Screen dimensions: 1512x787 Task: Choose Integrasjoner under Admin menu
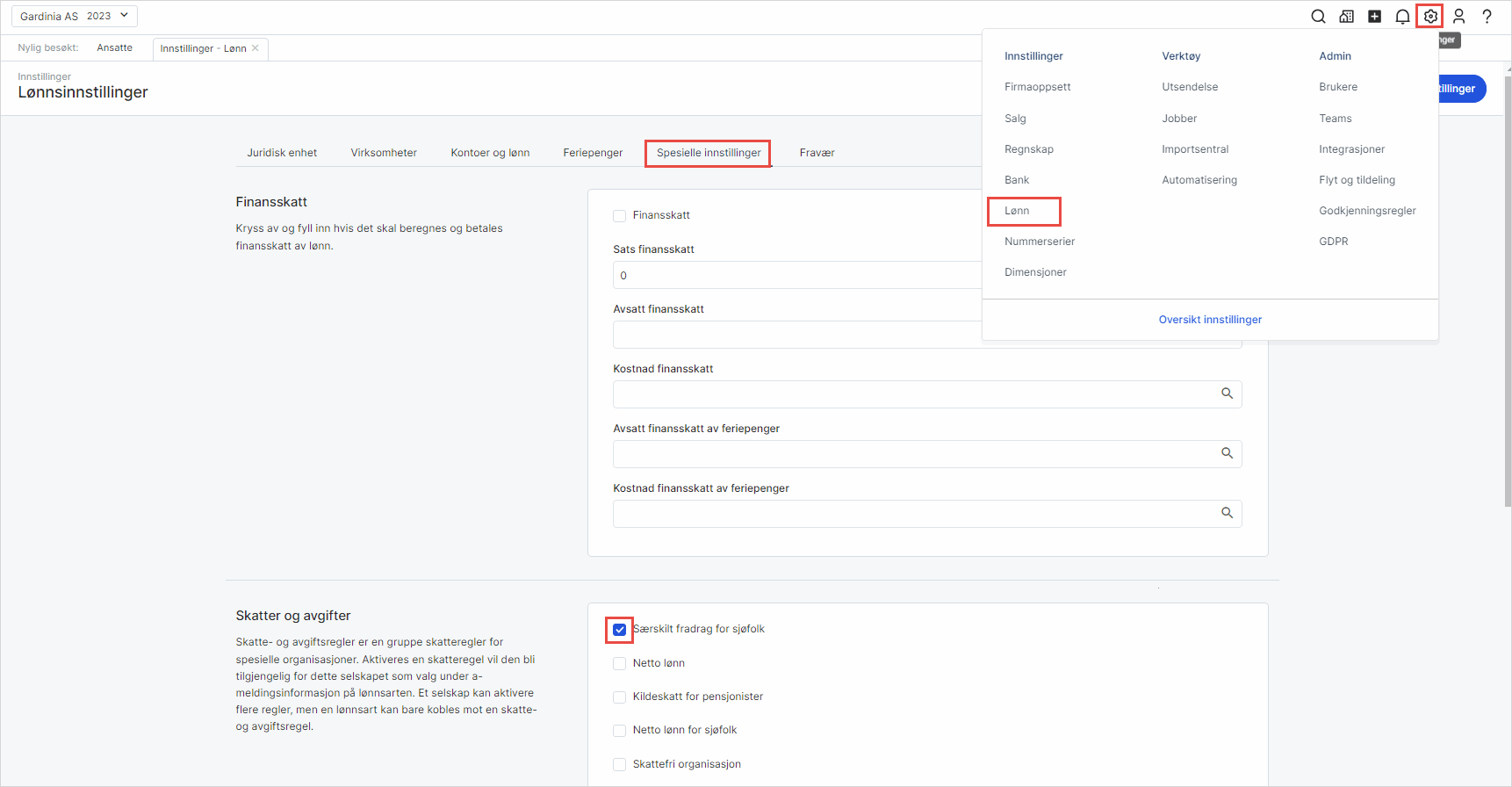[x=1351, y=149]
